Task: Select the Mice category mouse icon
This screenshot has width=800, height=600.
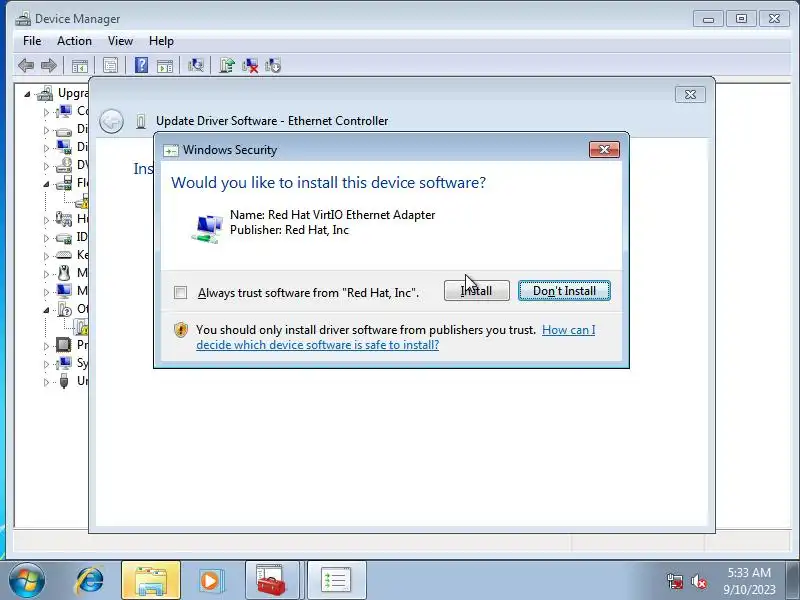Action: pos(64,273)
